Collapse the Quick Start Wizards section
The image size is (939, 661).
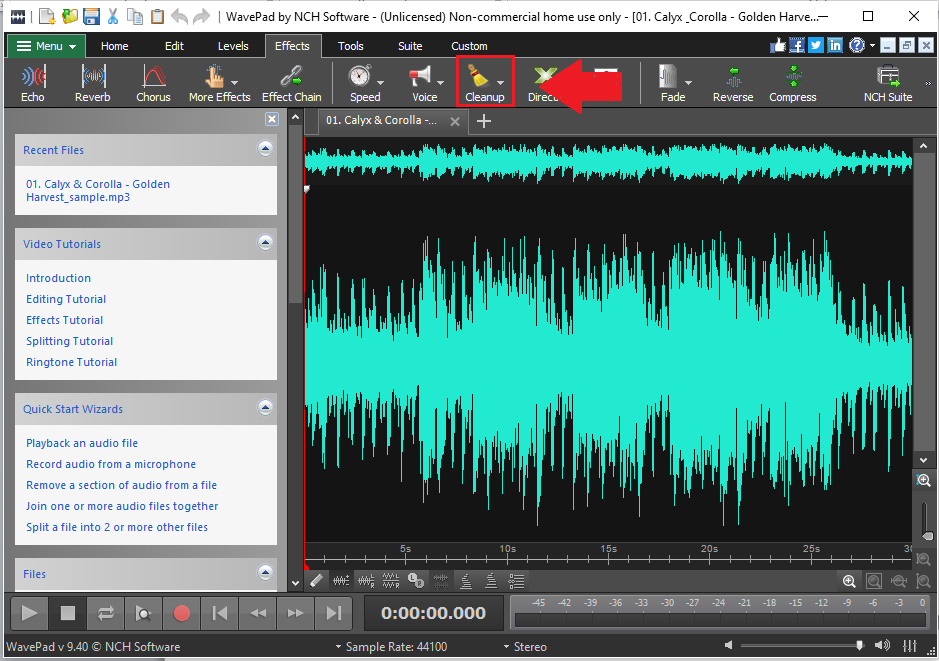point(265,408)
